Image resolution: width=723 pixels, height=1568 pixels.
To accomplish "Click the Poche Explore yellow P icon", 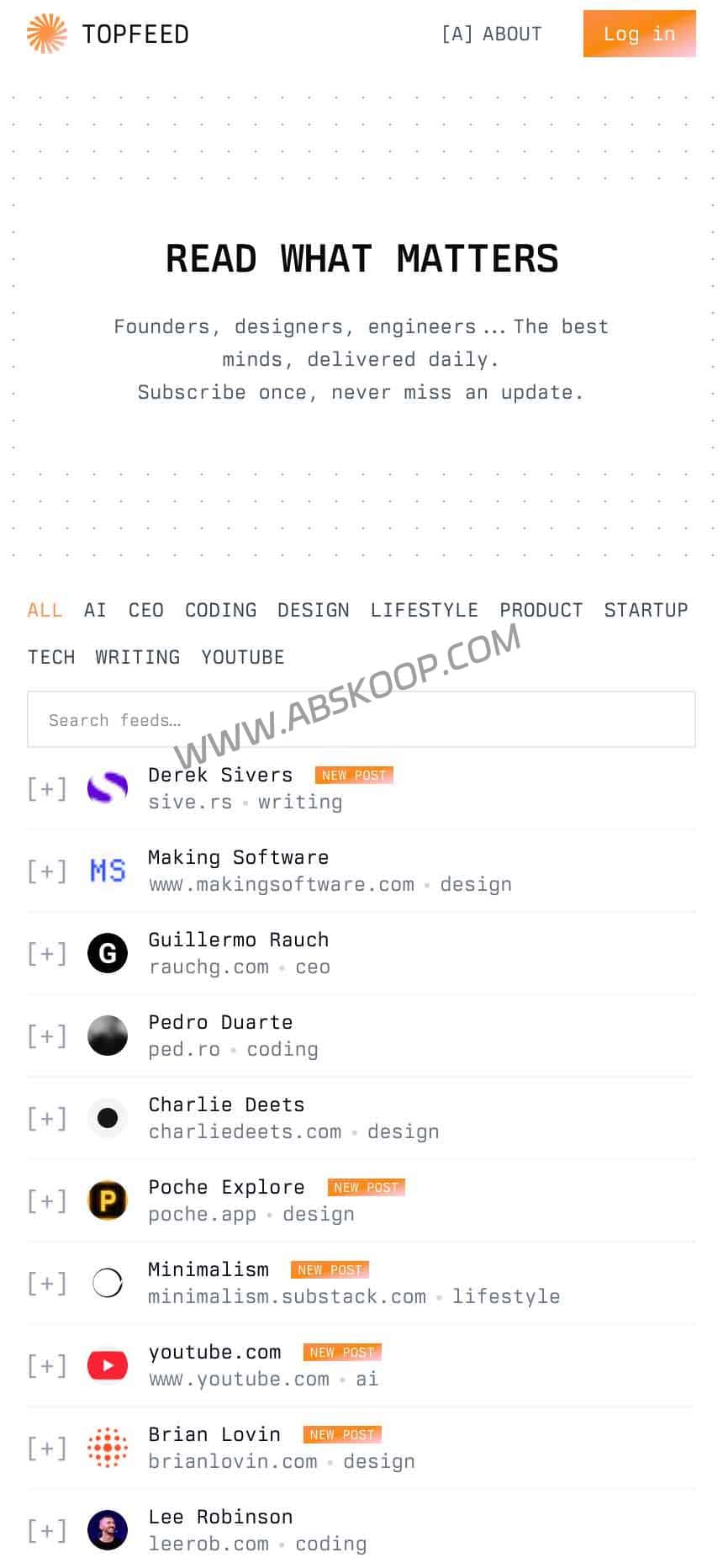I will pyautogui.click(x=108, y=1200).
